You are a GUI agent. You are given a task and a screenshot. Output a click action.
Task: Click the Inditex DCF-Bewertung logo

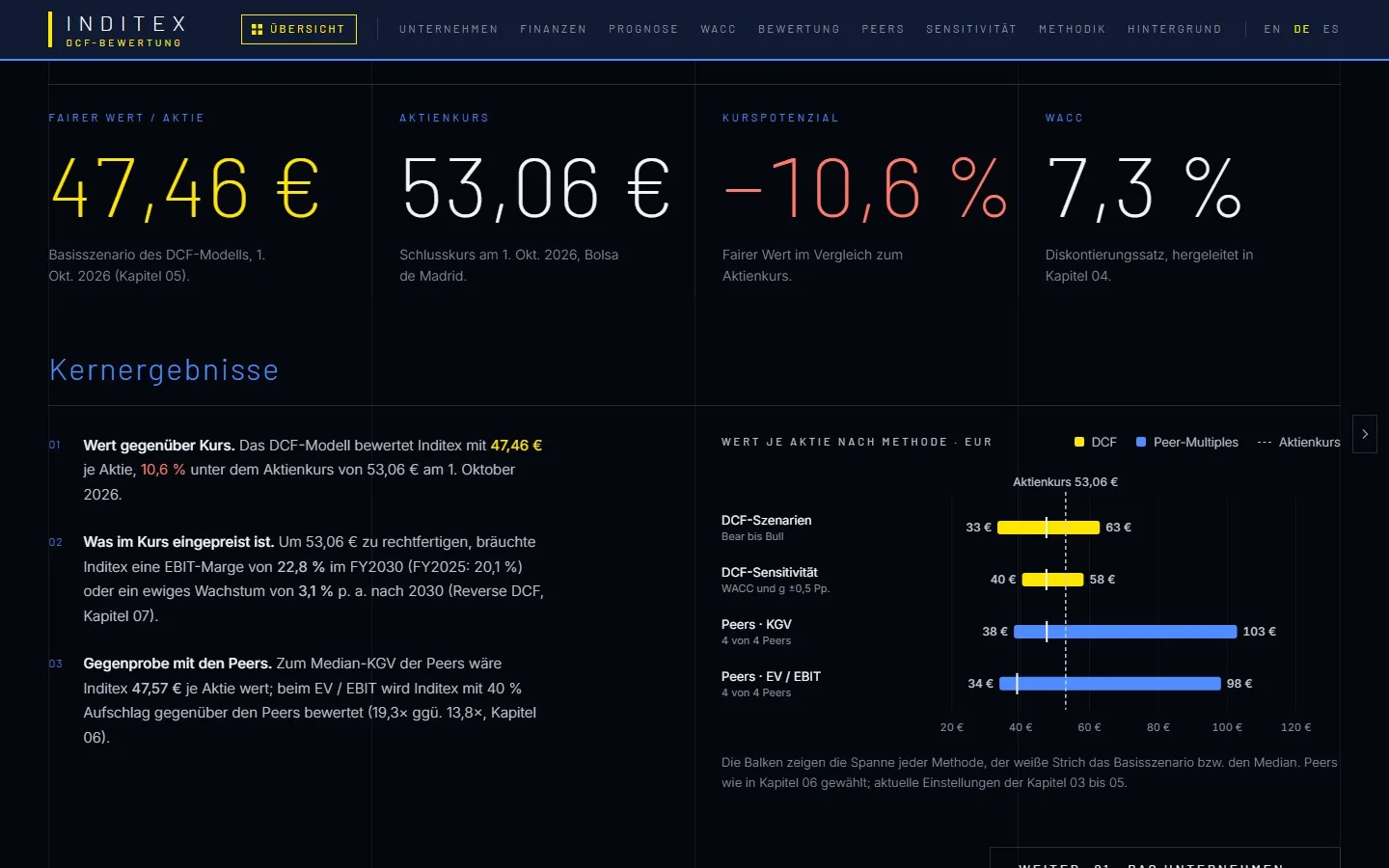pyautogui.click(x=117, y=30)
